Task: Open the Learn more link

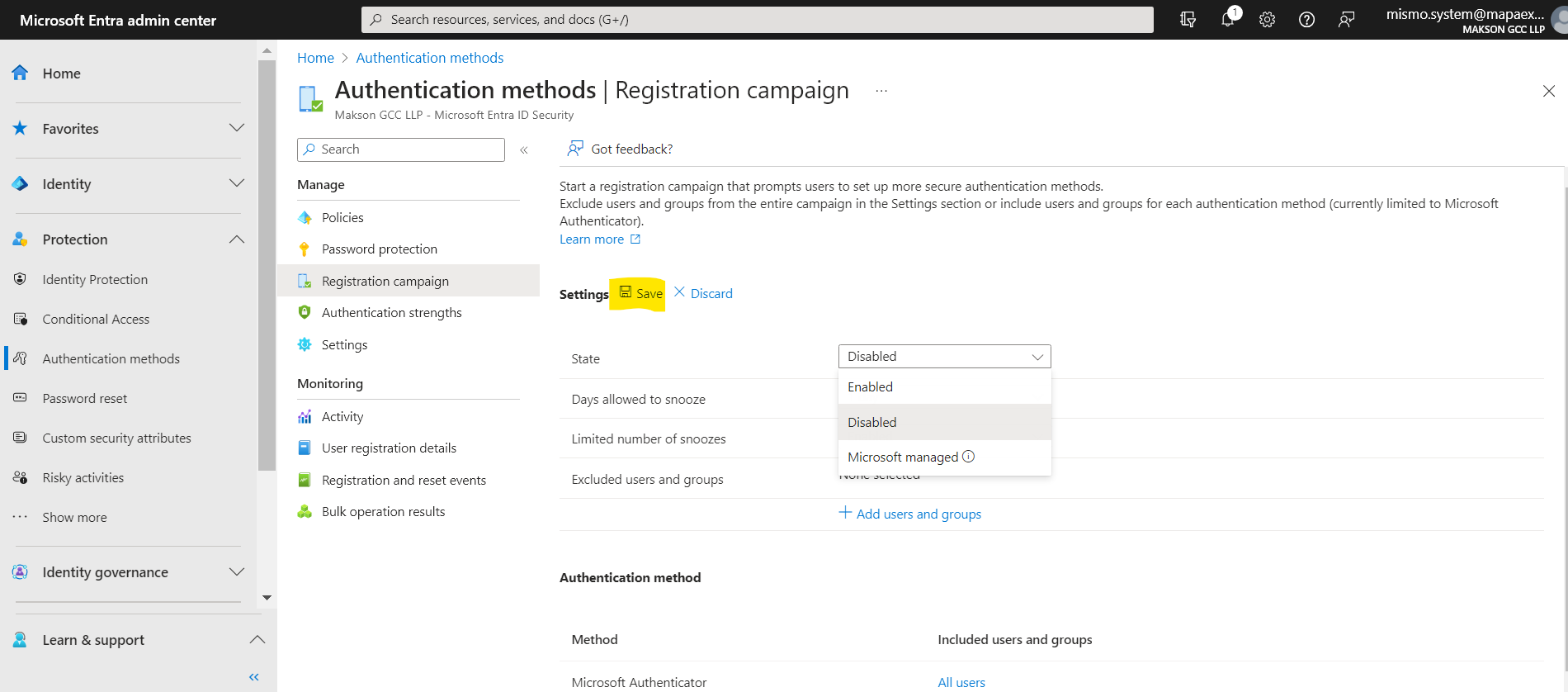Action: point(600,239)
